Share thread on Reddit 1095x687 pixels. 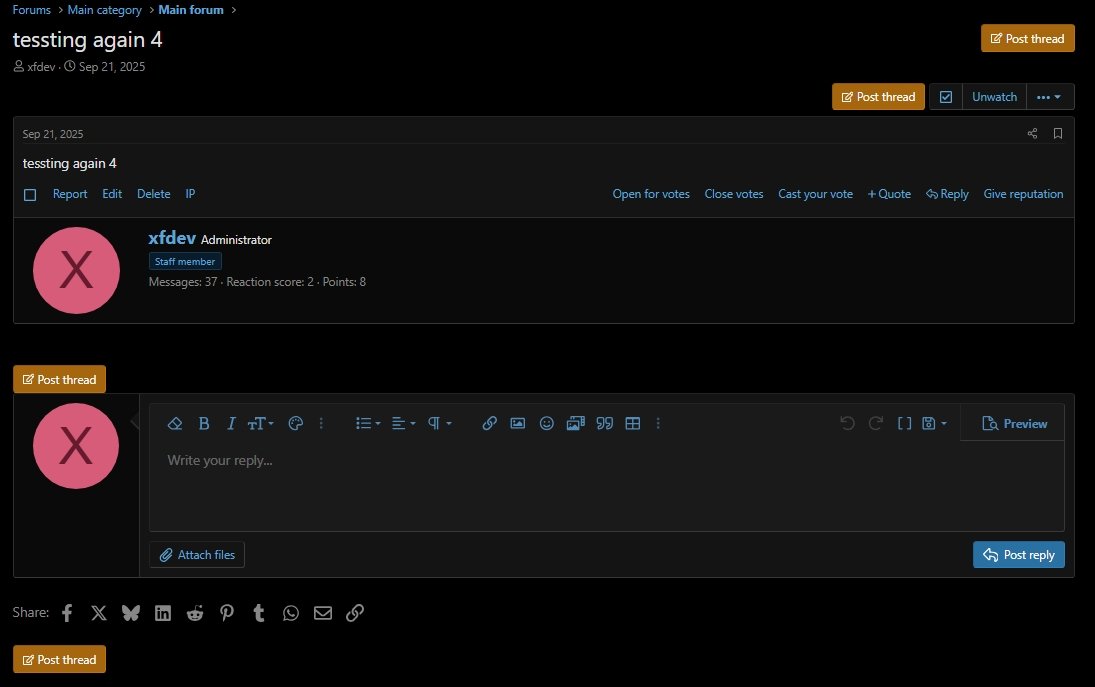[x=195, y=613]
